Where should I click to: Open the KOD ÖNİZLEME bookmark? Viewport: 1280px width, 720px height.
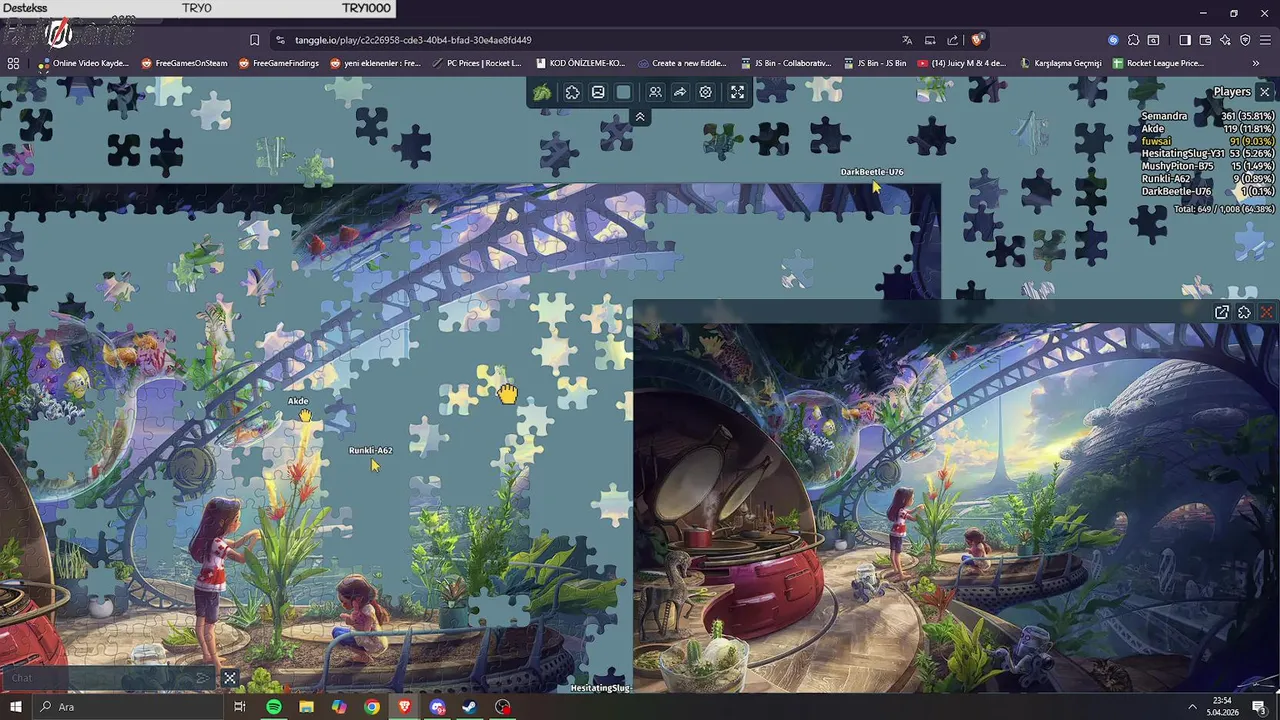pyautogui.click(x=580, y=63)
